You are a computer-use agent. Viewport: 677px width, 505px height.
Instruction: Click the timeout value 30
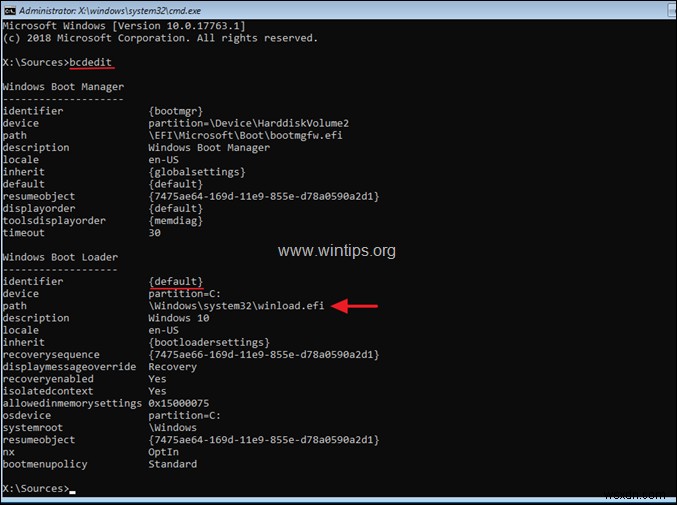pyautogui.click(x=155, y=233)
